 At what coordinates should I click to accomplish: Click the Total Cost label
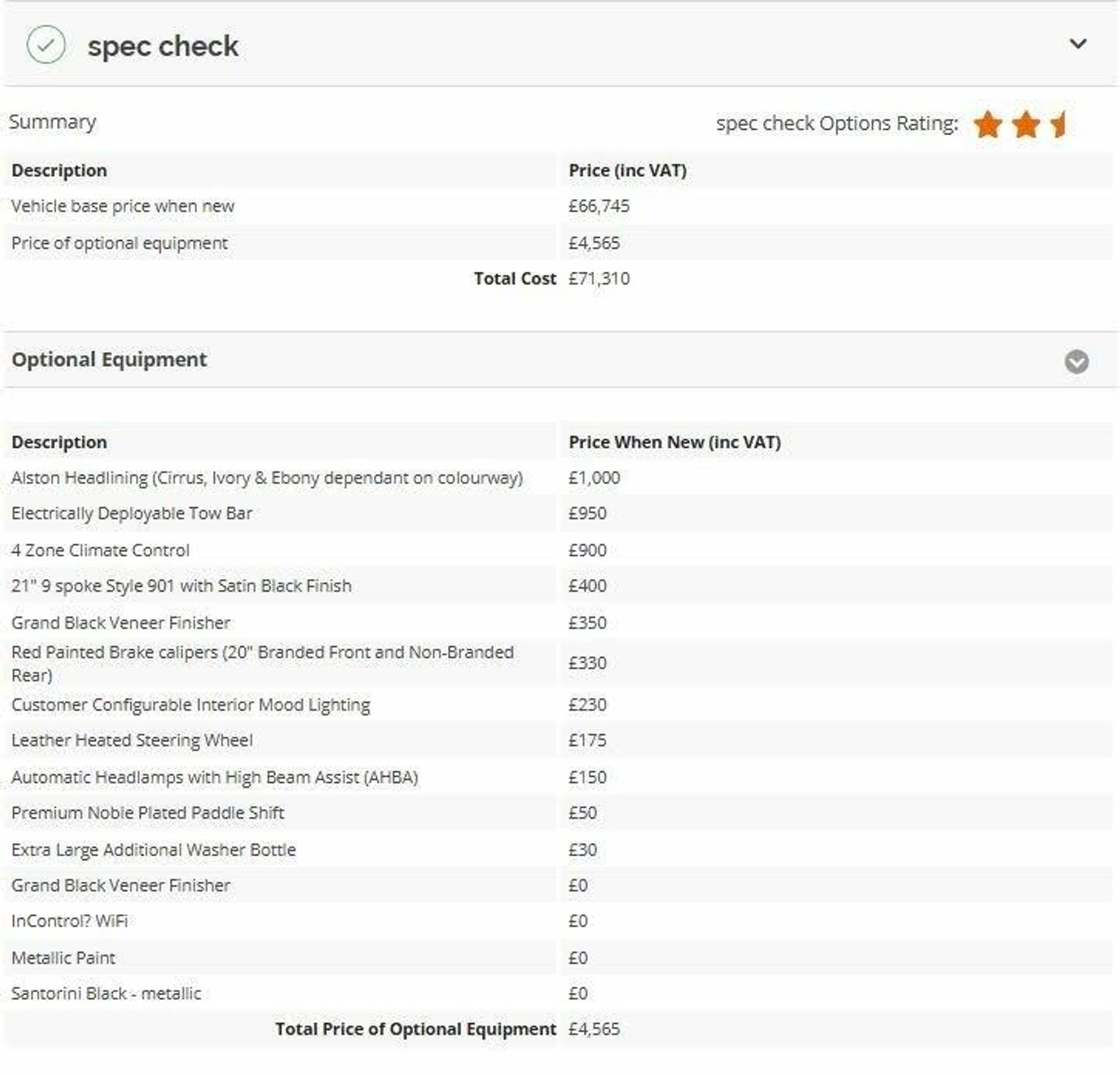(515, 278)
